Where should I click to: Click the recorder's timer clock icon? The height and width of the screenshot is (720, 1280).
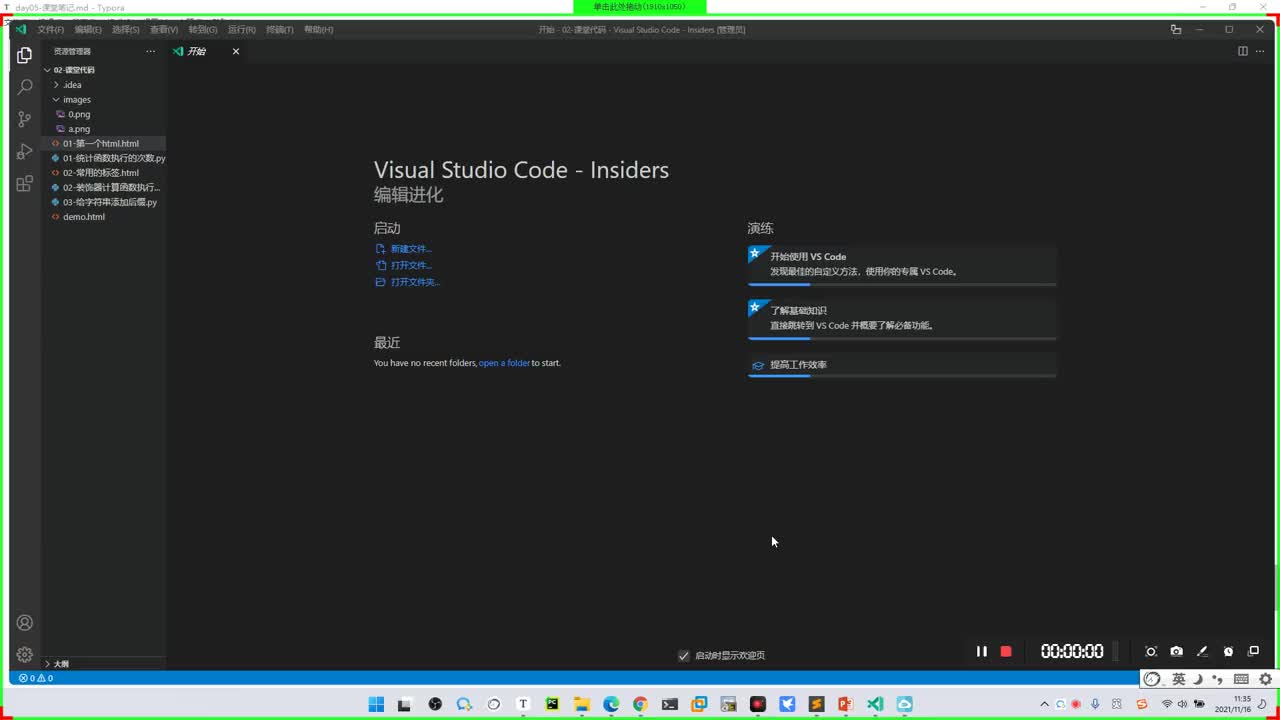1229,651
